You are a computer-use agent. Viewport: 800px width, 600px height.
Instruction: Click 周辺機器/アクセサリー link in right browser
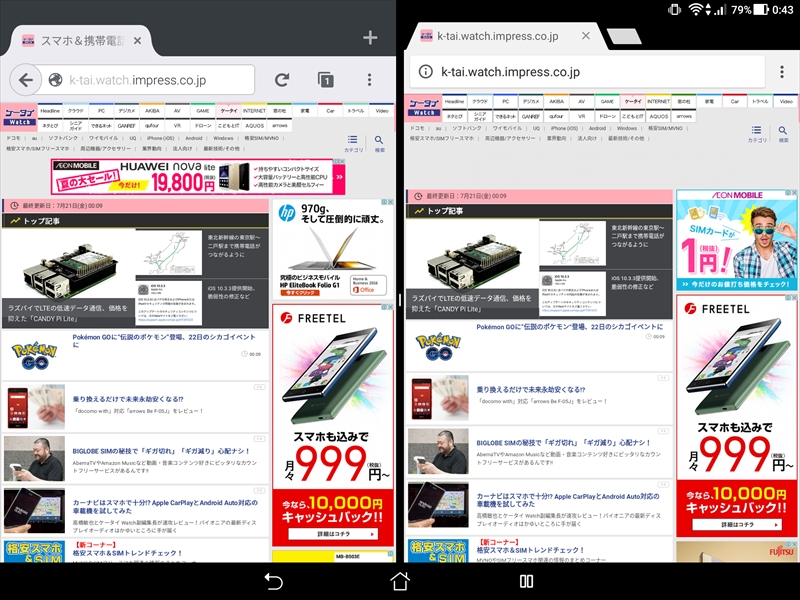510,138
